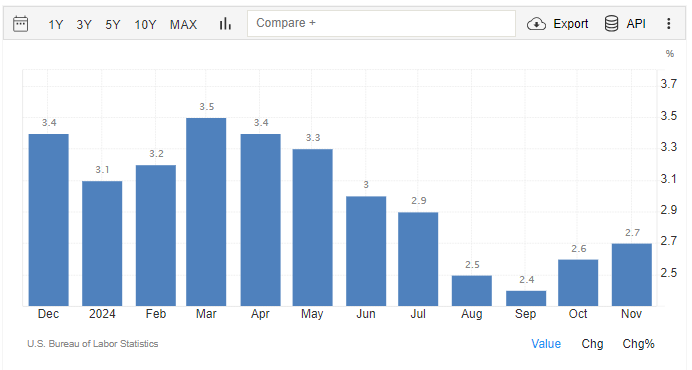
Task: Click the Mar bar showing 3.5
Action: [206, 212]
